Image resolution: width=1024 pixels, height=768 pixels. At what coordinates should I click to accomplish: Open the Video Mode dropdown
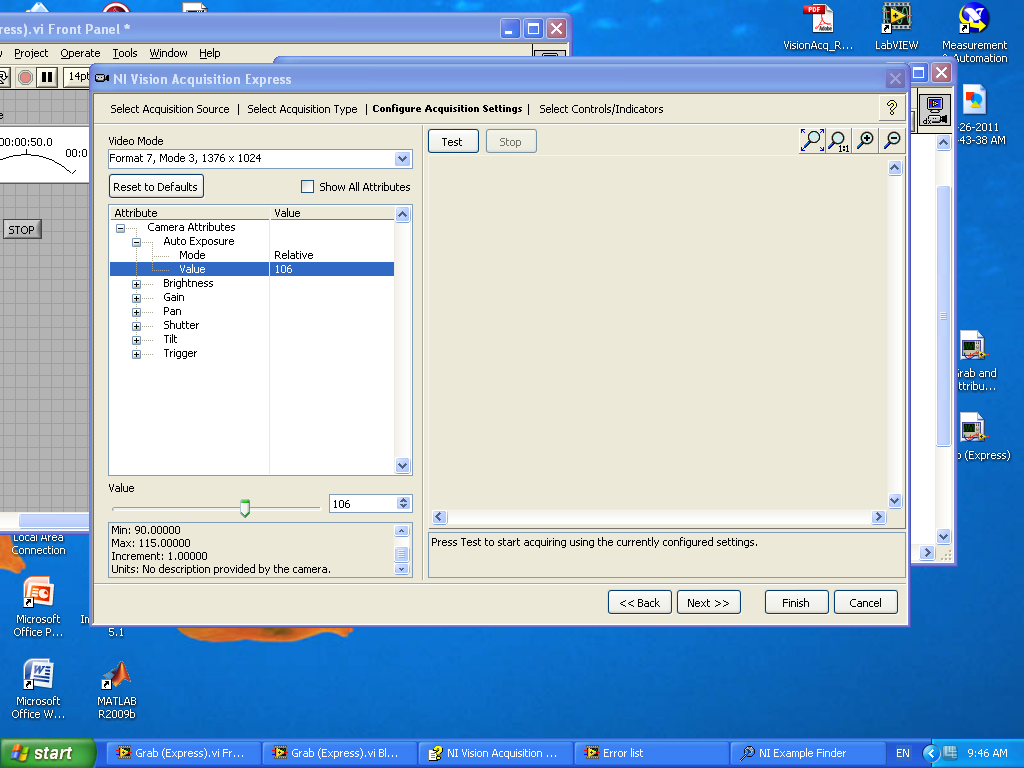tap(402, 159)
